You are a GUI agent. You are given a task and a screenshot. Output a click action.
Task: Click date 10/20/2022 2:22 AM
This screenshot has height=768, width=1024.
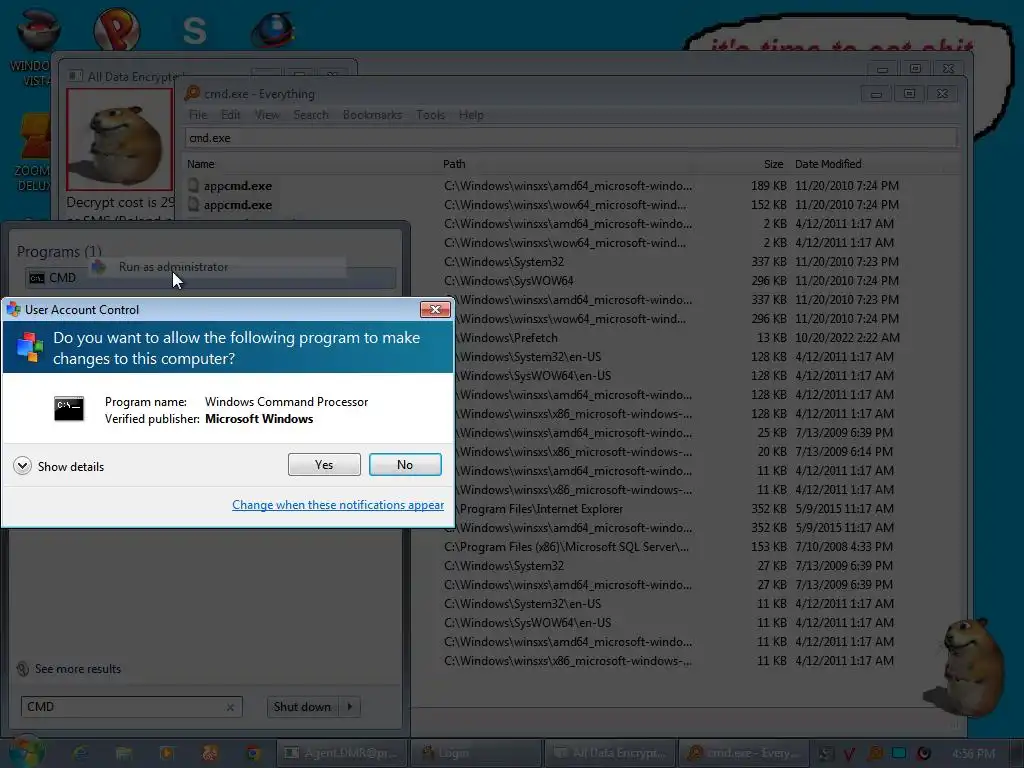[x=847, y=338]
